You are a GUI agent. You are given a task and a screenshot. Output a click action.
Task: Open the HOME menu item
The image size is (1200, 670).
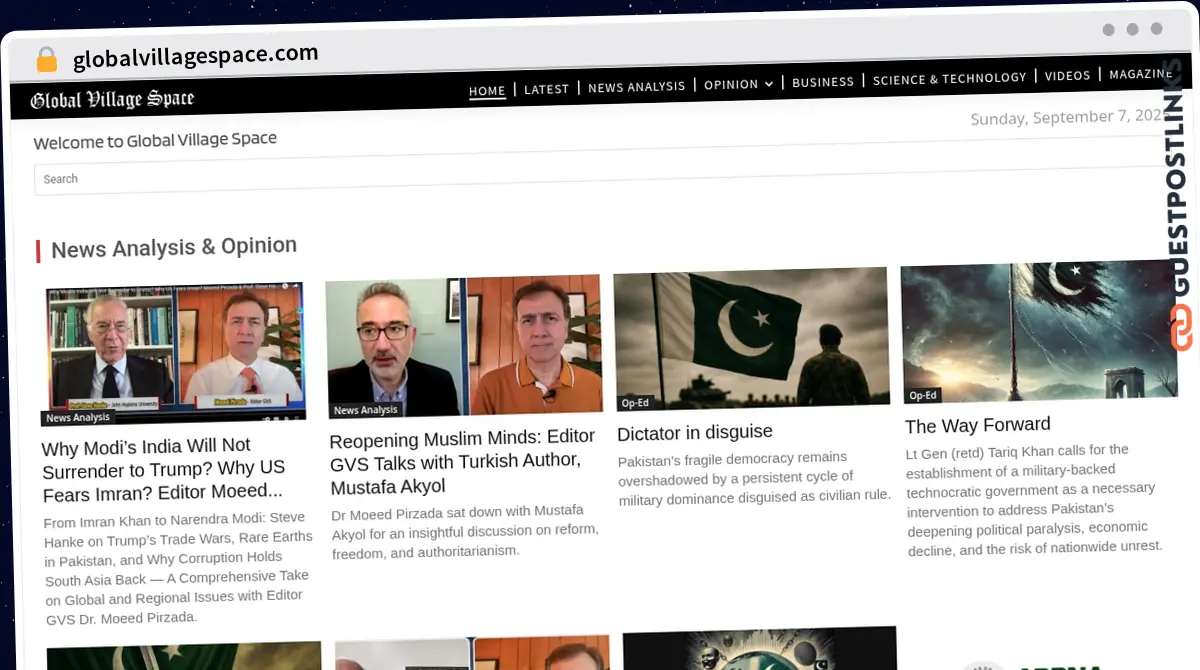tap(487, 91)
